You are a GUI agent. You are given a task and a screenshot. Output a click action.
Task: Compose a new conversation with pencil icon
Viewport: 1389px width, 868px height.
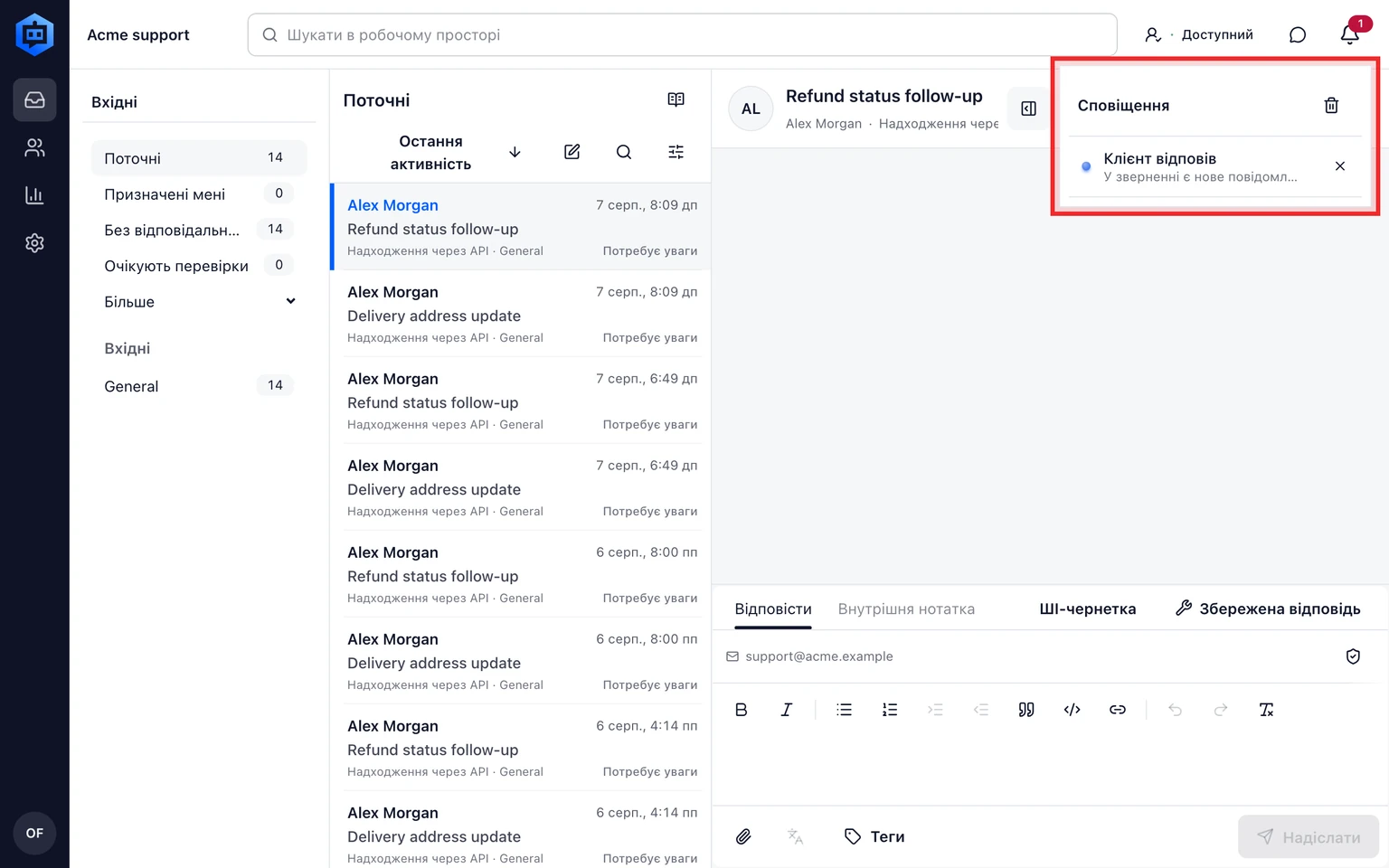point(572,152)
